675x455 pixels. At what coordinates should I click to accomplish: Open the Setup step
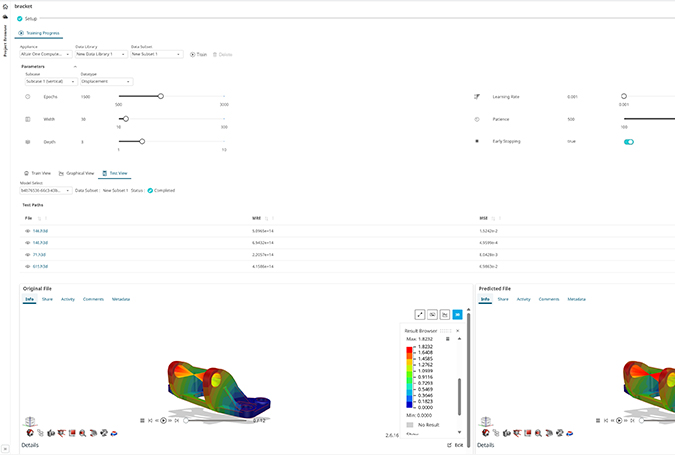(x=27, y=19)
